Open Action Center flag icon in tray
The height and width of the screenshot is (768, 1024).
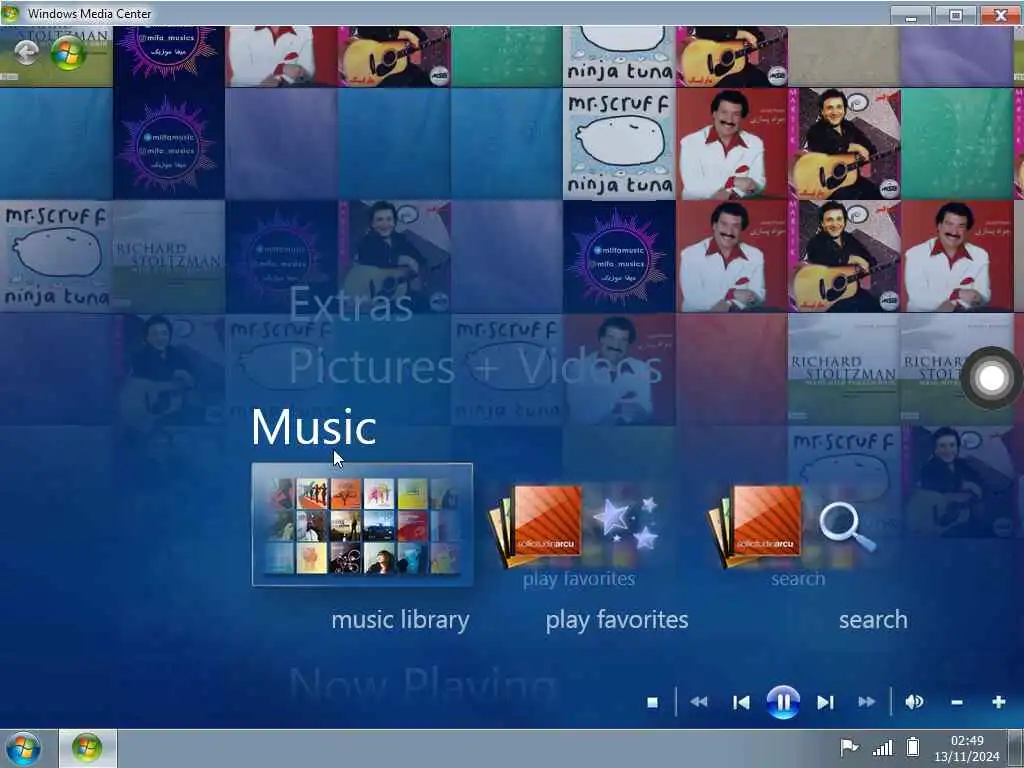tap(848, 747)
